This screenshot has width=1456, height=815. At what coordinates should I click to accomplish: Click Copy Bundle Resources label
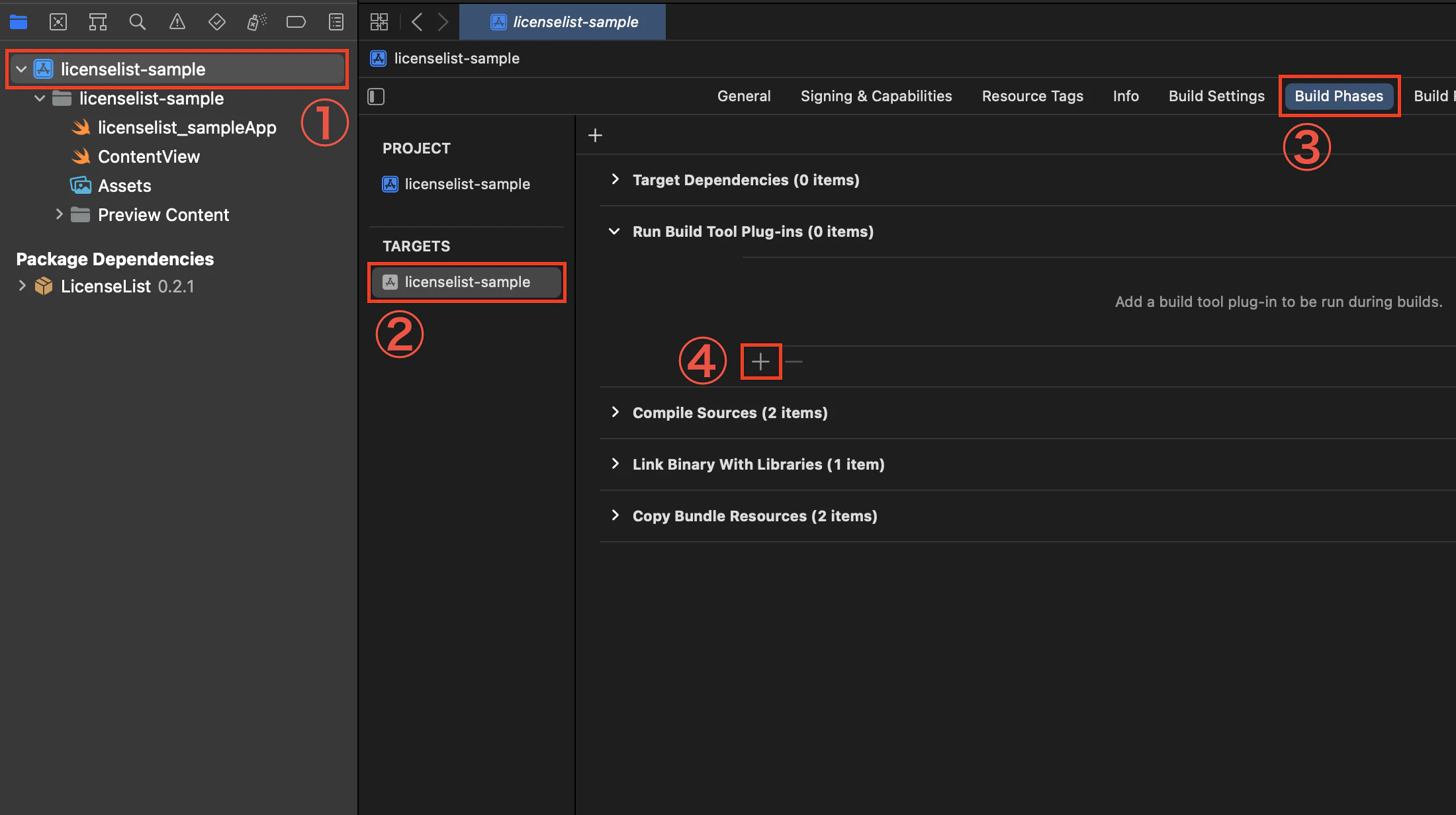(754, 516)
